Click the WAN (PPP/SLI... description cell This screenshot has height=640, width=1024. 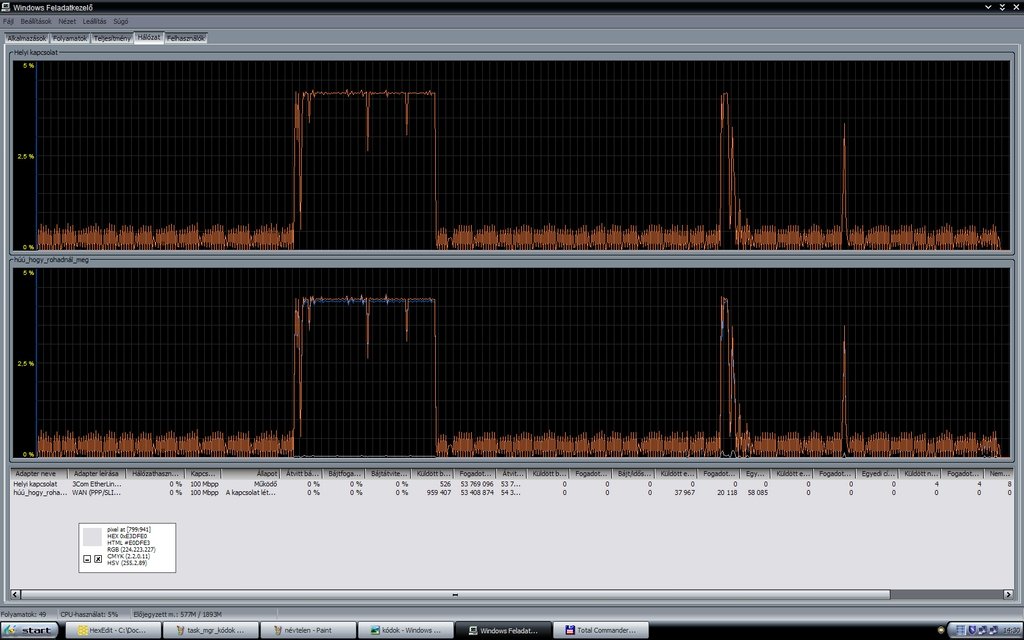[96, 492]
